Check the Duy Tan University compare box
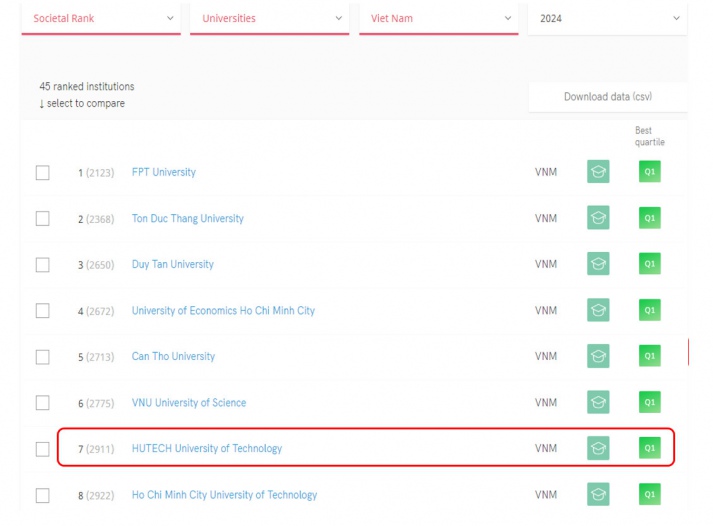 coord(43,265)
